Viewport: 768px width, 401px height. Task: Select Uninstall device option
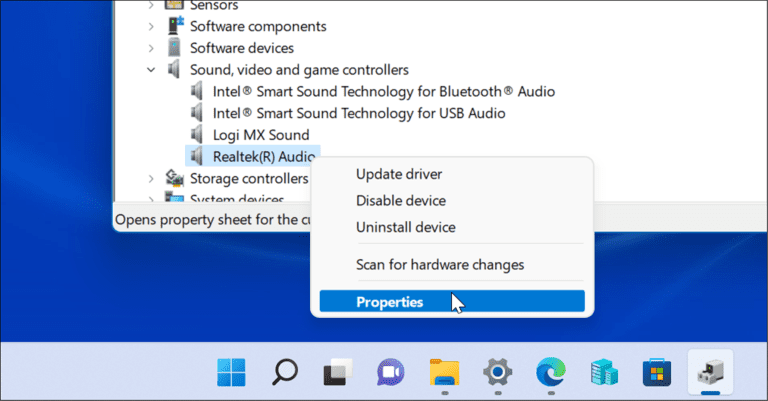coord(406,227)
